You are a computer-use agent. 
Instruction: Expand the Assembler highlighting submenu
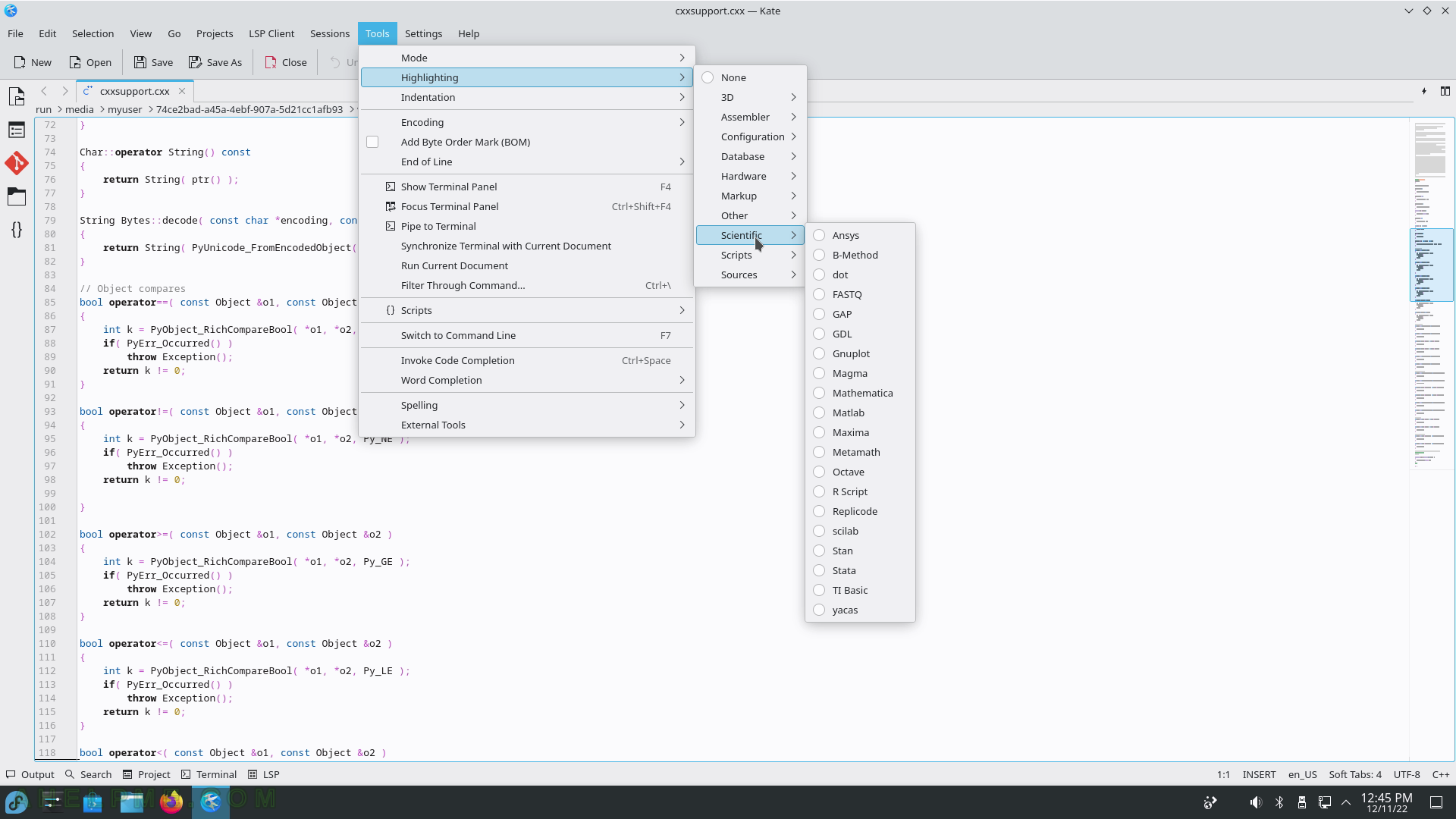pyautogui.click(x=751, y=117)
